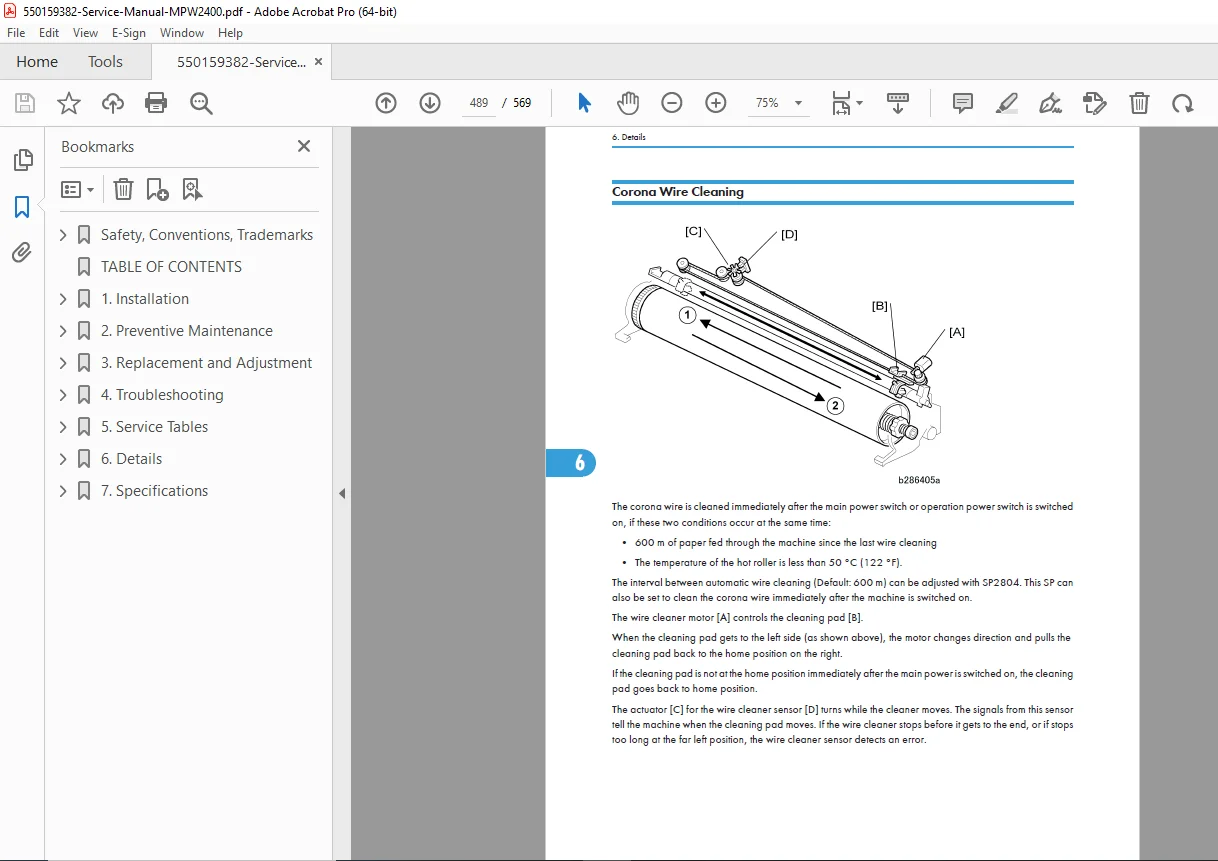Add a new bookmark
Viewport: 1218px width, 861px height.
(157, 189)
